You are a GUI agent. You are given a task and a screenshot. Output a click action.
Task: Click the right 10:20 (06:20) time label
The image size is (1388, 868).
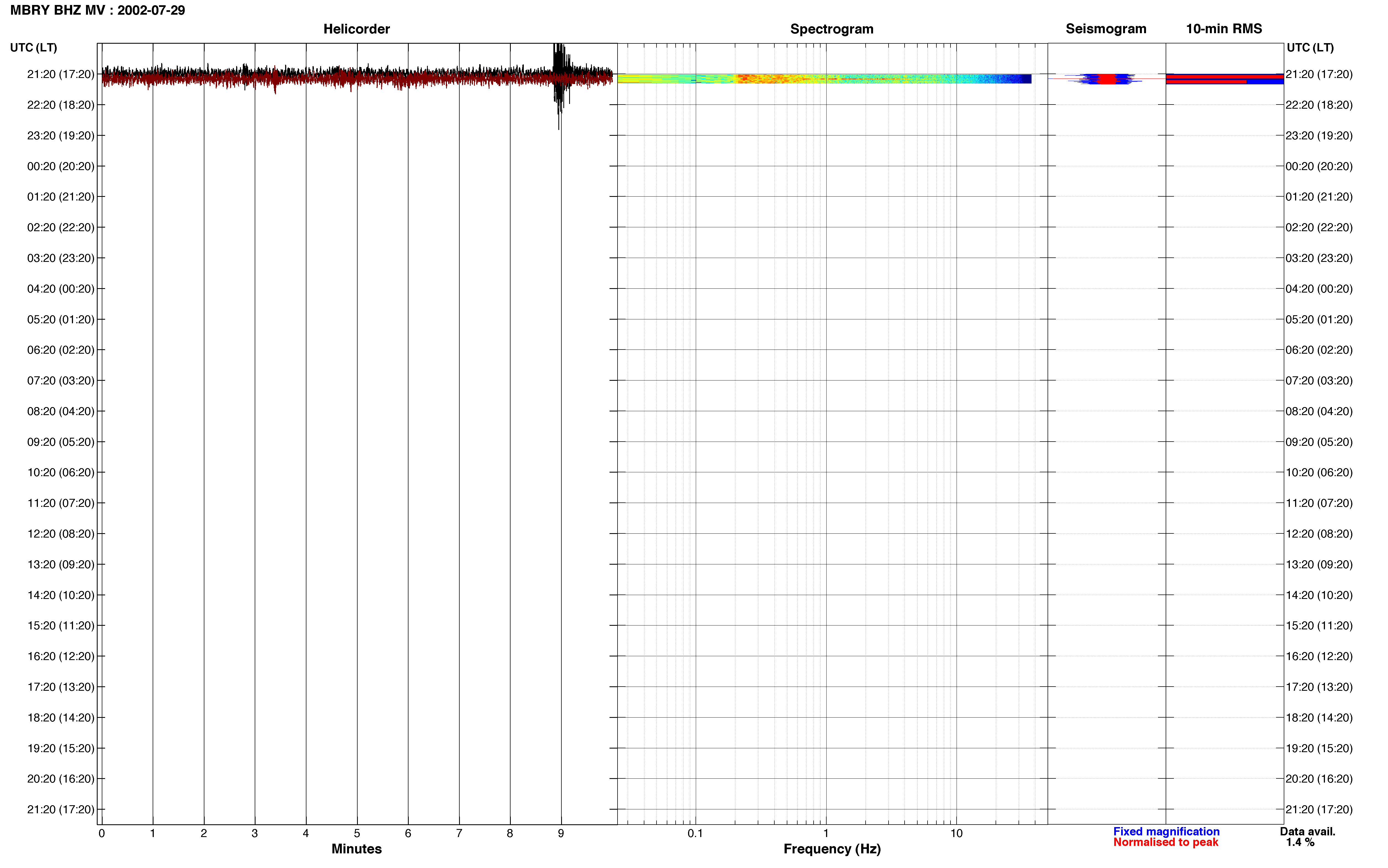click(1319, 473)
